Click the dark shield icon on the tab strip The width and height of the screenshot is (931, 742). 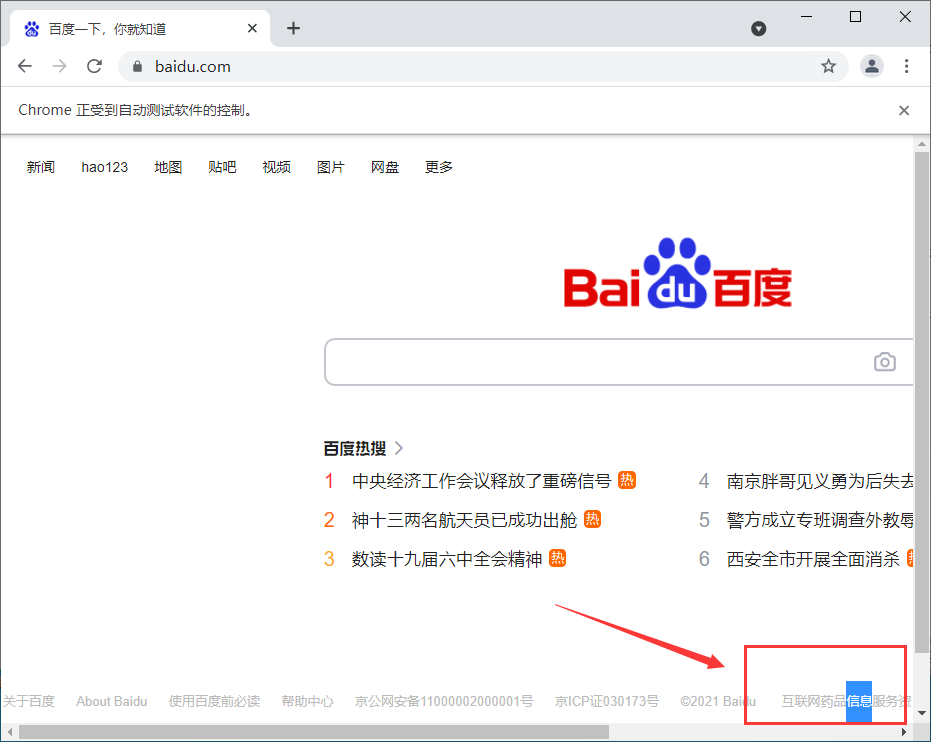(759, 28)
